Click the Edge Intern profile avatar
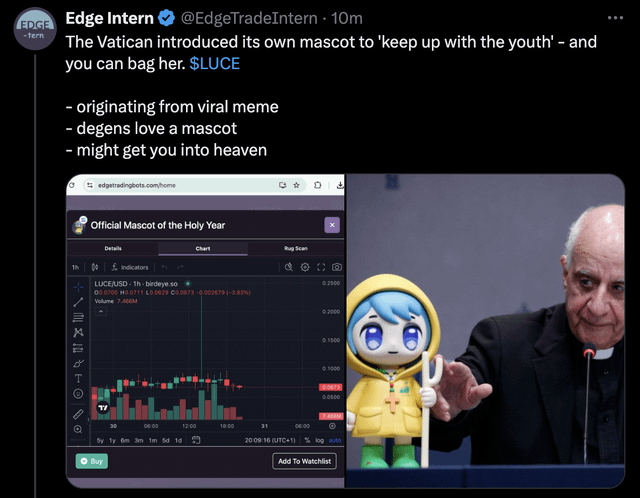640x498 pixels. tap(35, 29)
